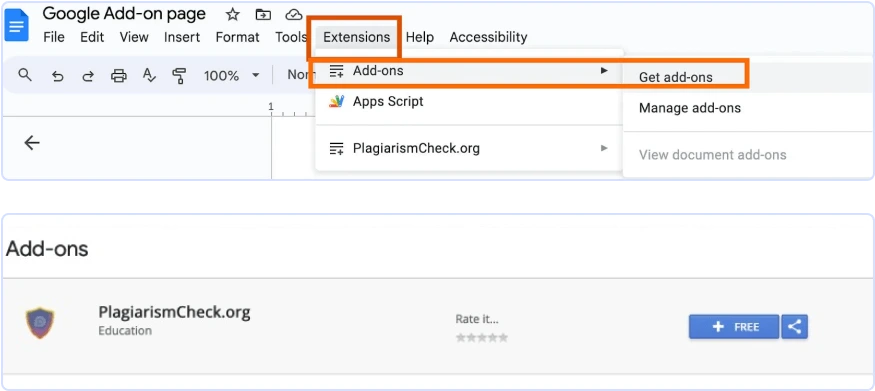Open the Insert menu
875x391 pixels.
click(x=182, y=37)
